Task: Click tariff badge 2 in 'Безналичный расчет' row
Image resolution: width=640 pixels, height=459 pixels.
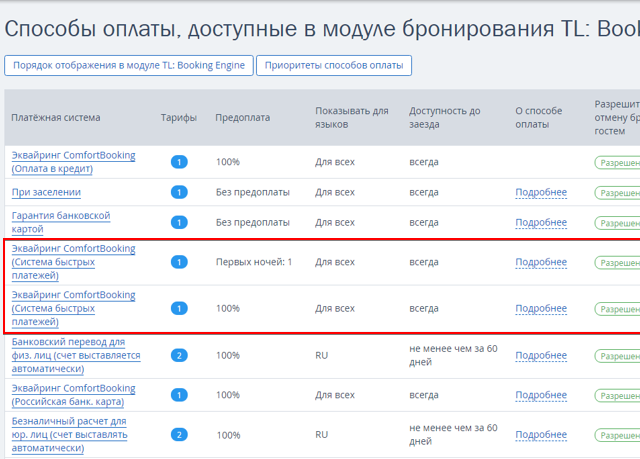Action: (x=179, y=435)
